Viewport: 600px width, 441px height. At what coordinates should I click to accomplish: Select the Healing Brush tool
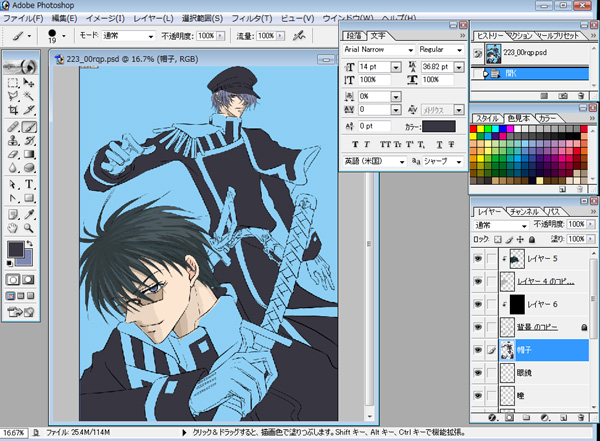(x=13, y=127)
